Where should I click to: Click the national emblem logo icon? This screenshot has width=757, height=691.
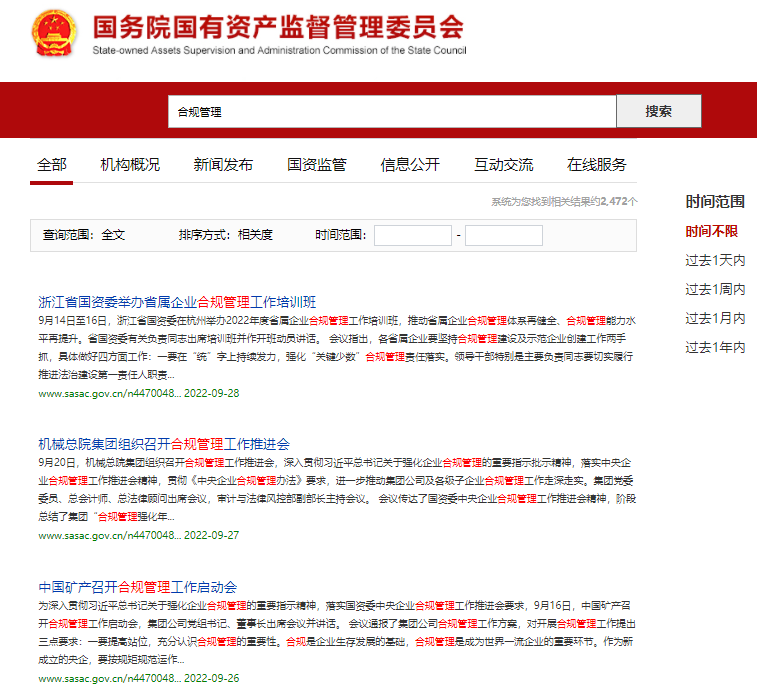(x=51, y=36)
